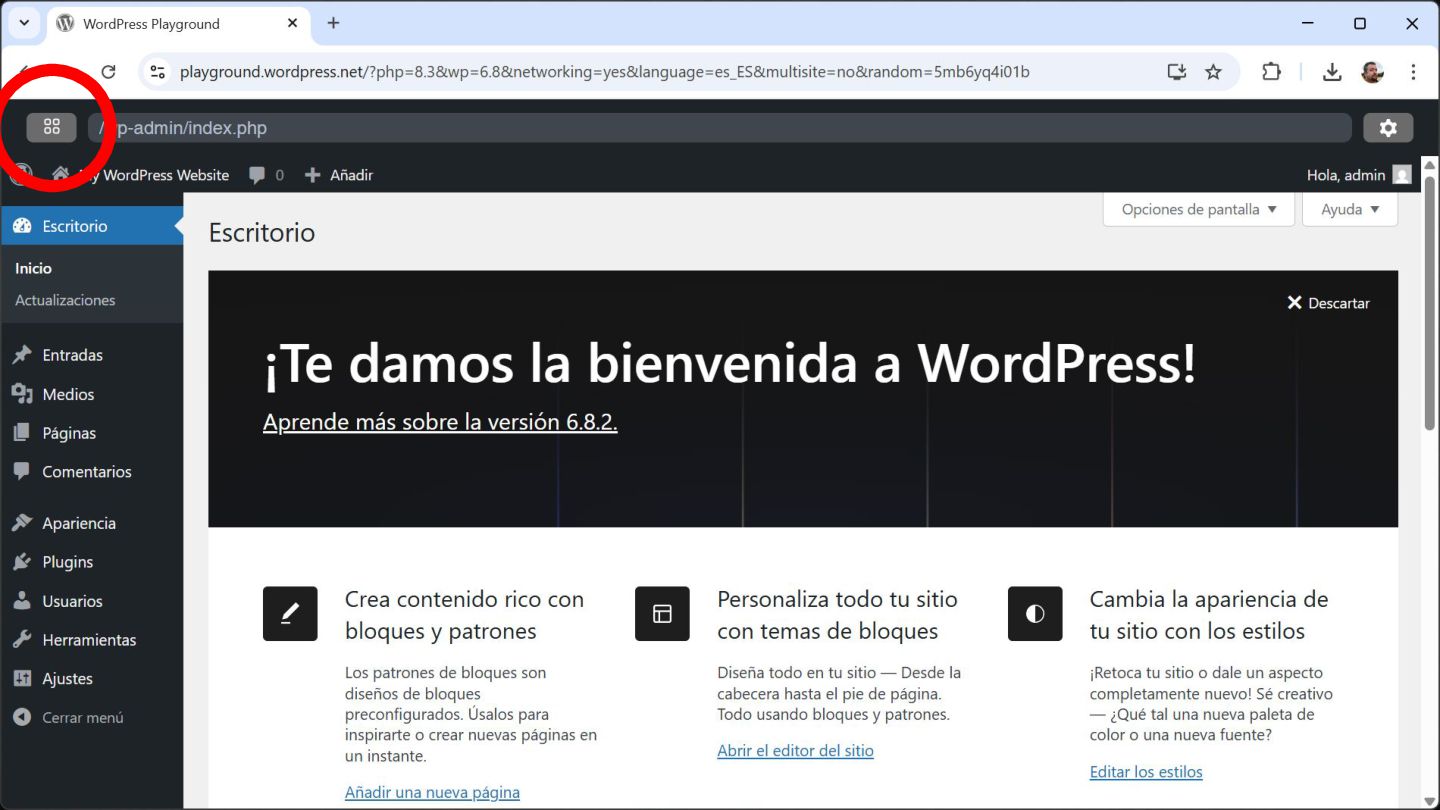Follow the Añadir una nueva página link
This screenshot has height=810, width=1440.
(x=432, y=792)
